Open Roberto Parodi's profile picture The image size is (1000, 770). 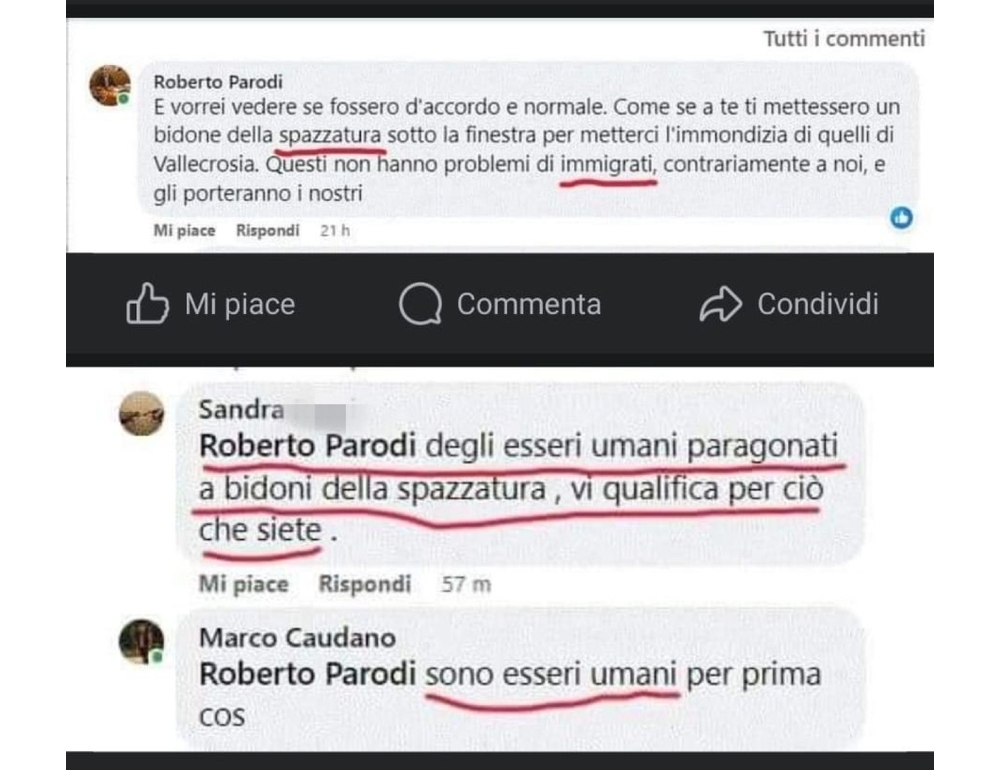pos(110,85)
